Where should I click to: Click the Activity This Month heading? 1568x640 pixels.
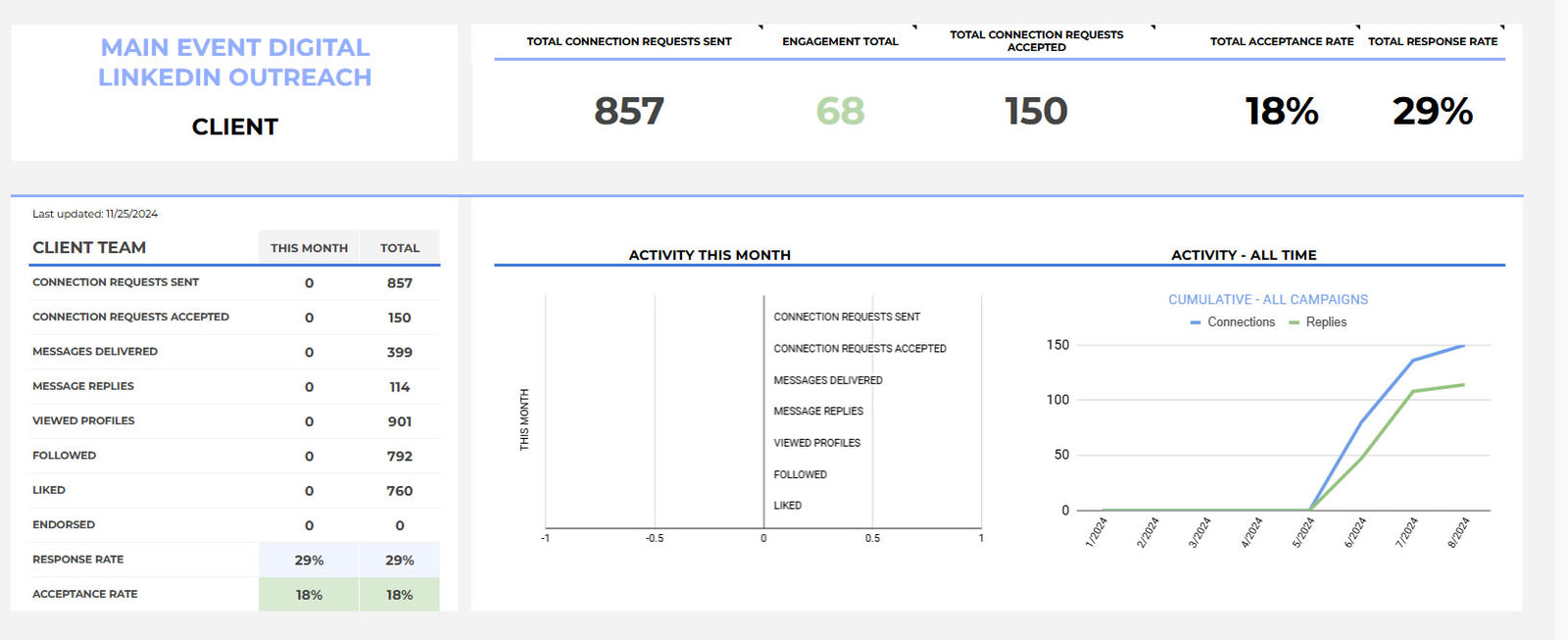click(710, 255)
